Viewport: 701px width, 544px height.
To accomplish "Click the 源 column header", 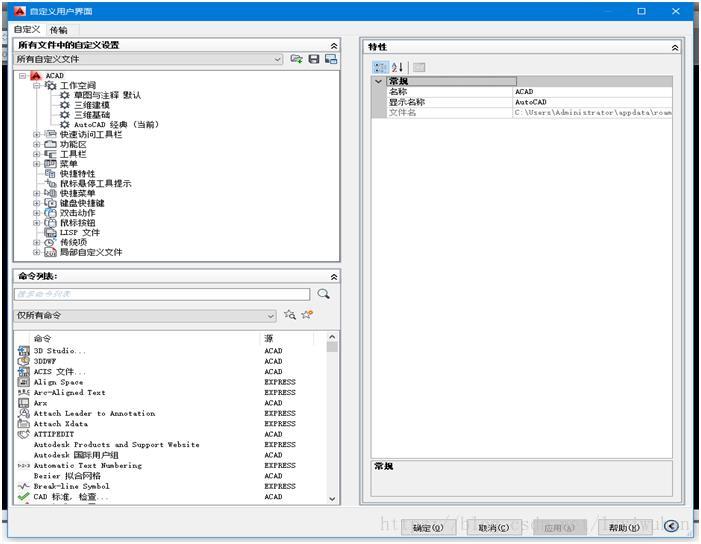I will [x=287, y=338].
